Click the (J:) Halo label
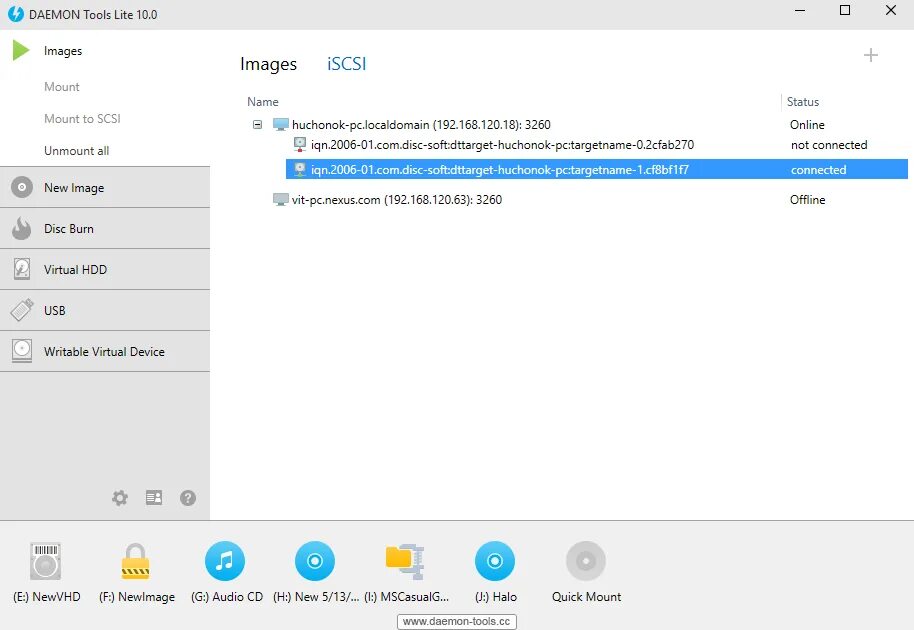 495,597
